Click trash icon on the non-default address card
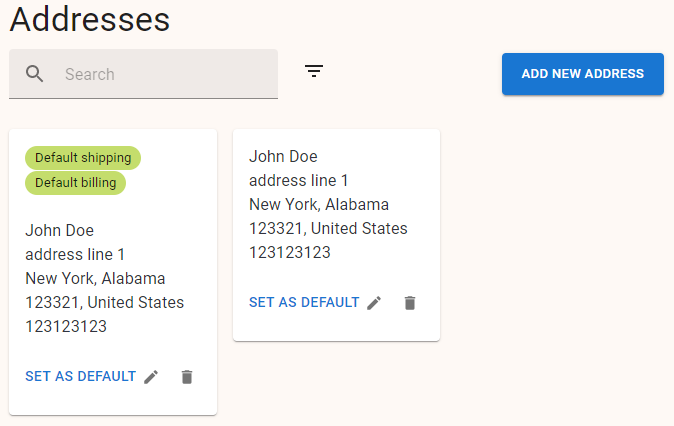This screenshot has width=674, height=426. (410, 303)
